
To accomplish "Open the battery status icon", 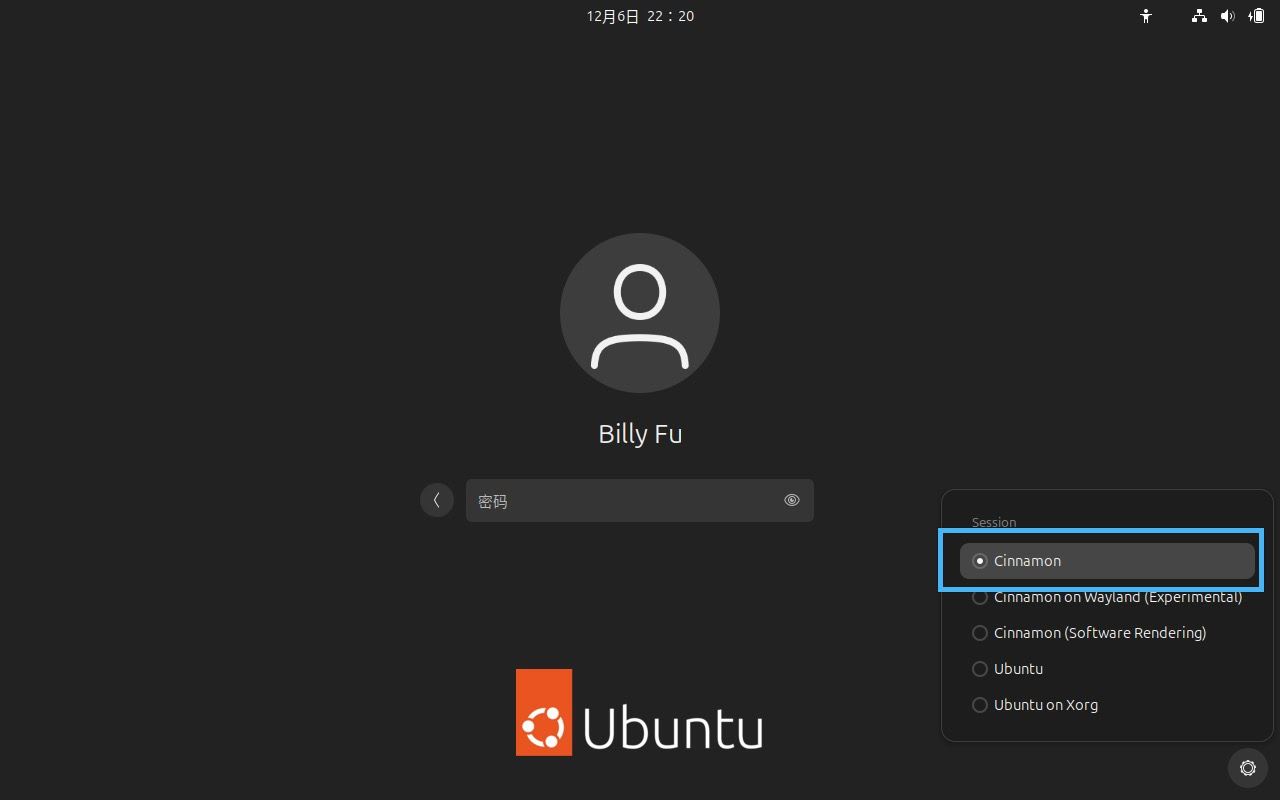I will pos(1257,16).
